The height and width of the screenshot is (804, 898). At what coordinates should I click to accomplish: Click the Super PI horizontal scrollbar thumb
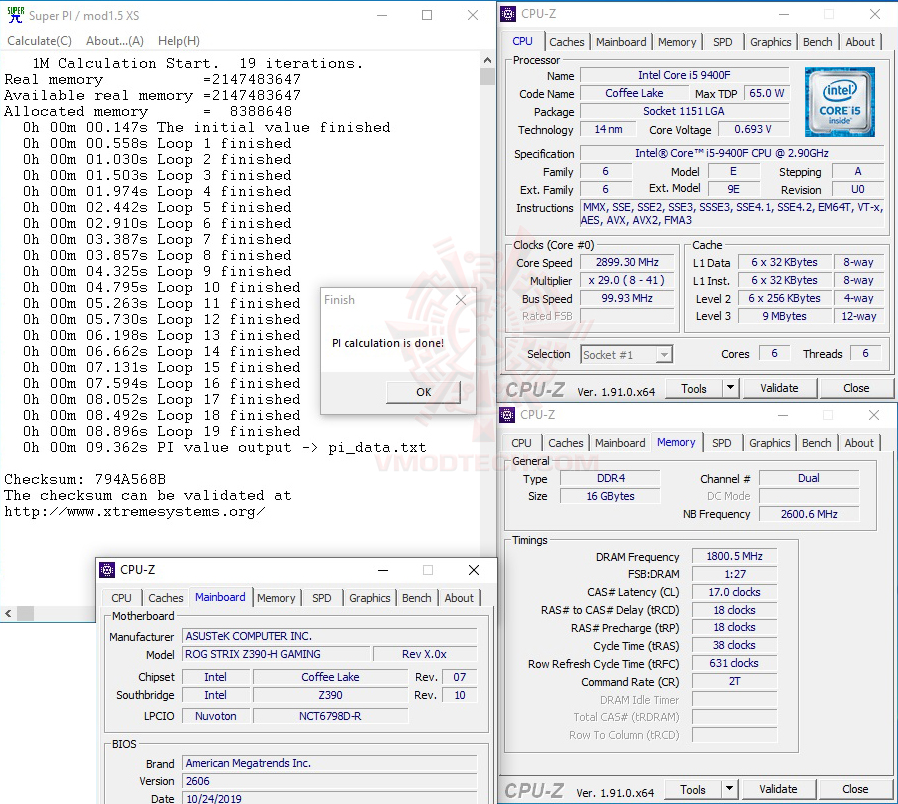pos(25,613)
